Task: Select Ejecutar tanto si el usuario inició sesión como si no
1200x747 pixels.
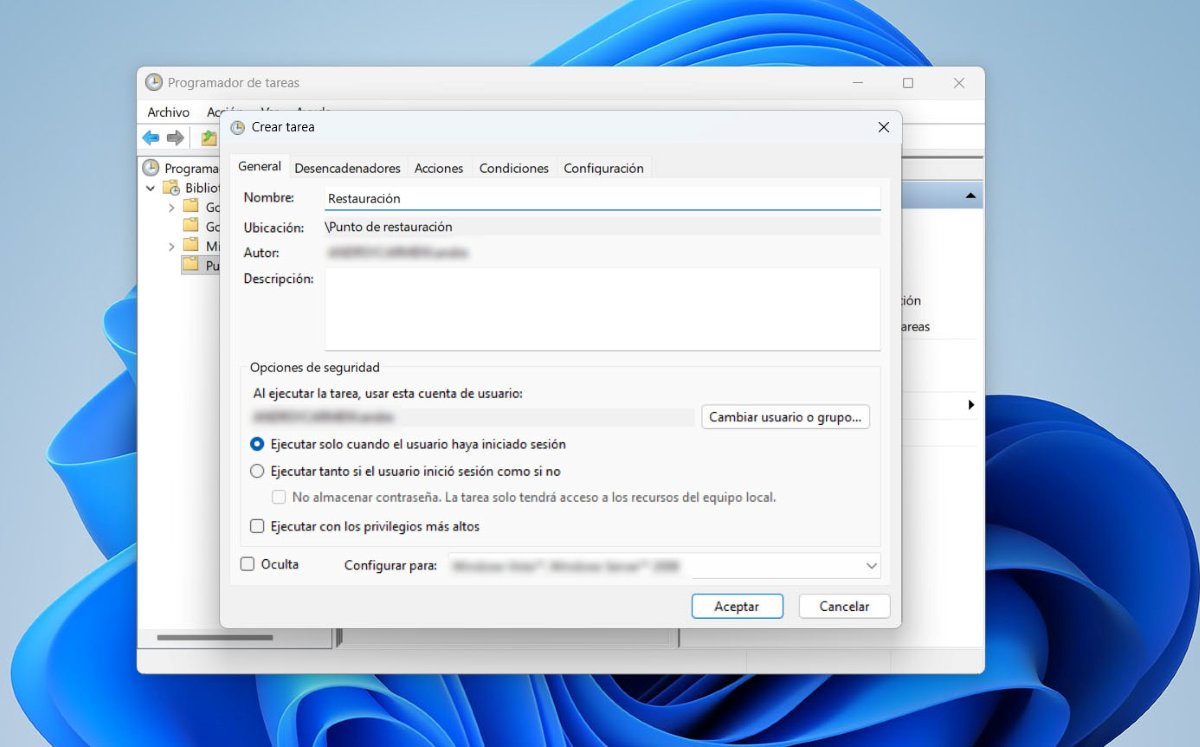Action: point(257,471)
